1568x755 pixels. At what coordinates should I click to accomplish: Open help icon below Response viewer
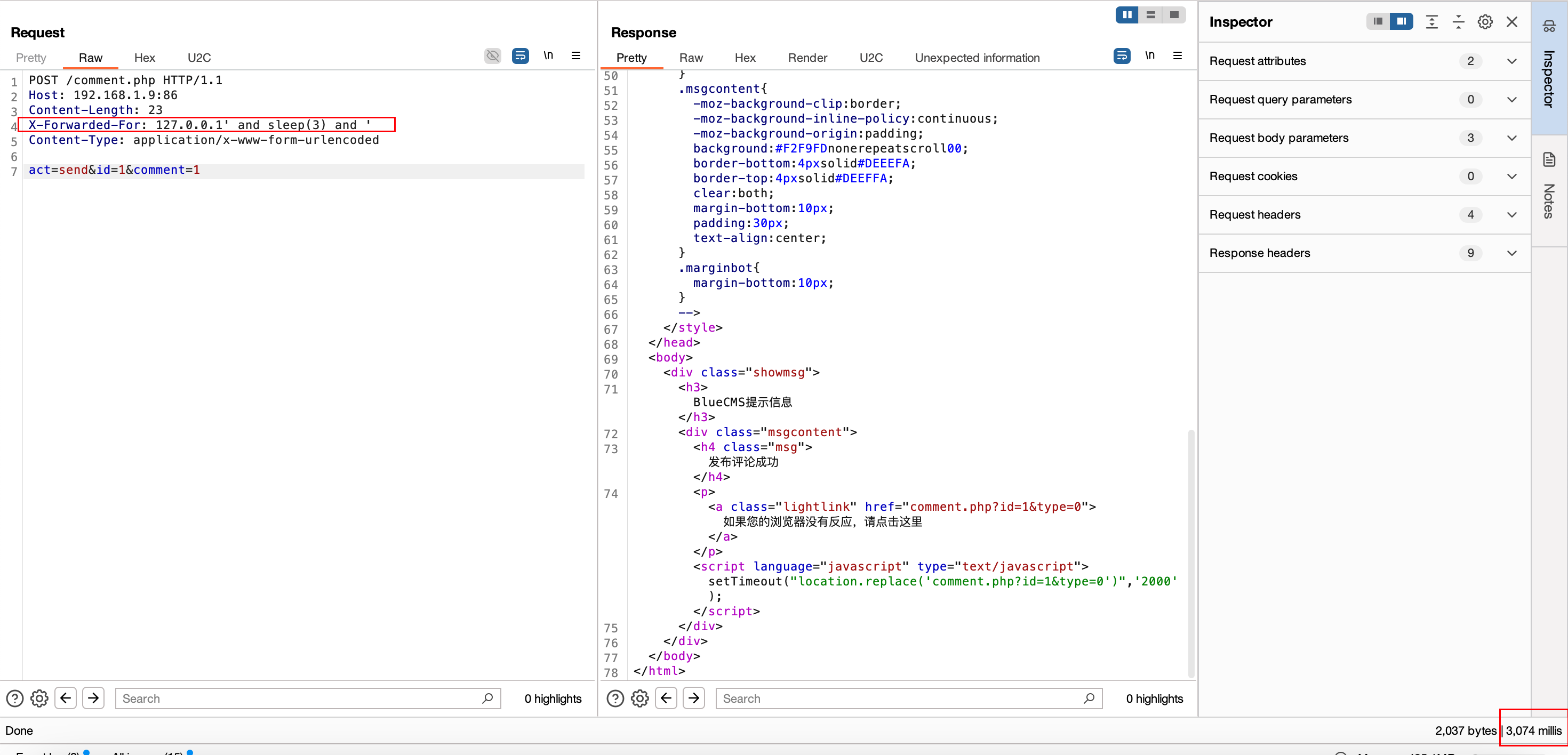pos(615,698)
